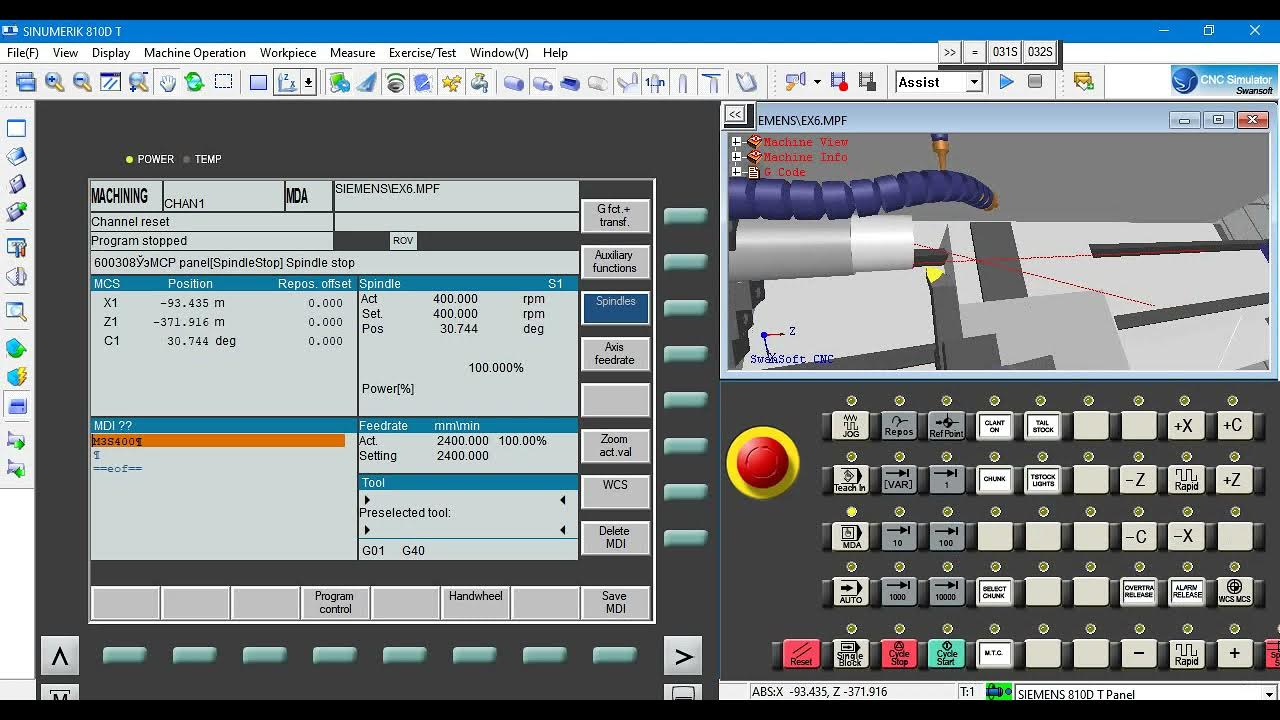Click the 031S button

point(1004,52)
